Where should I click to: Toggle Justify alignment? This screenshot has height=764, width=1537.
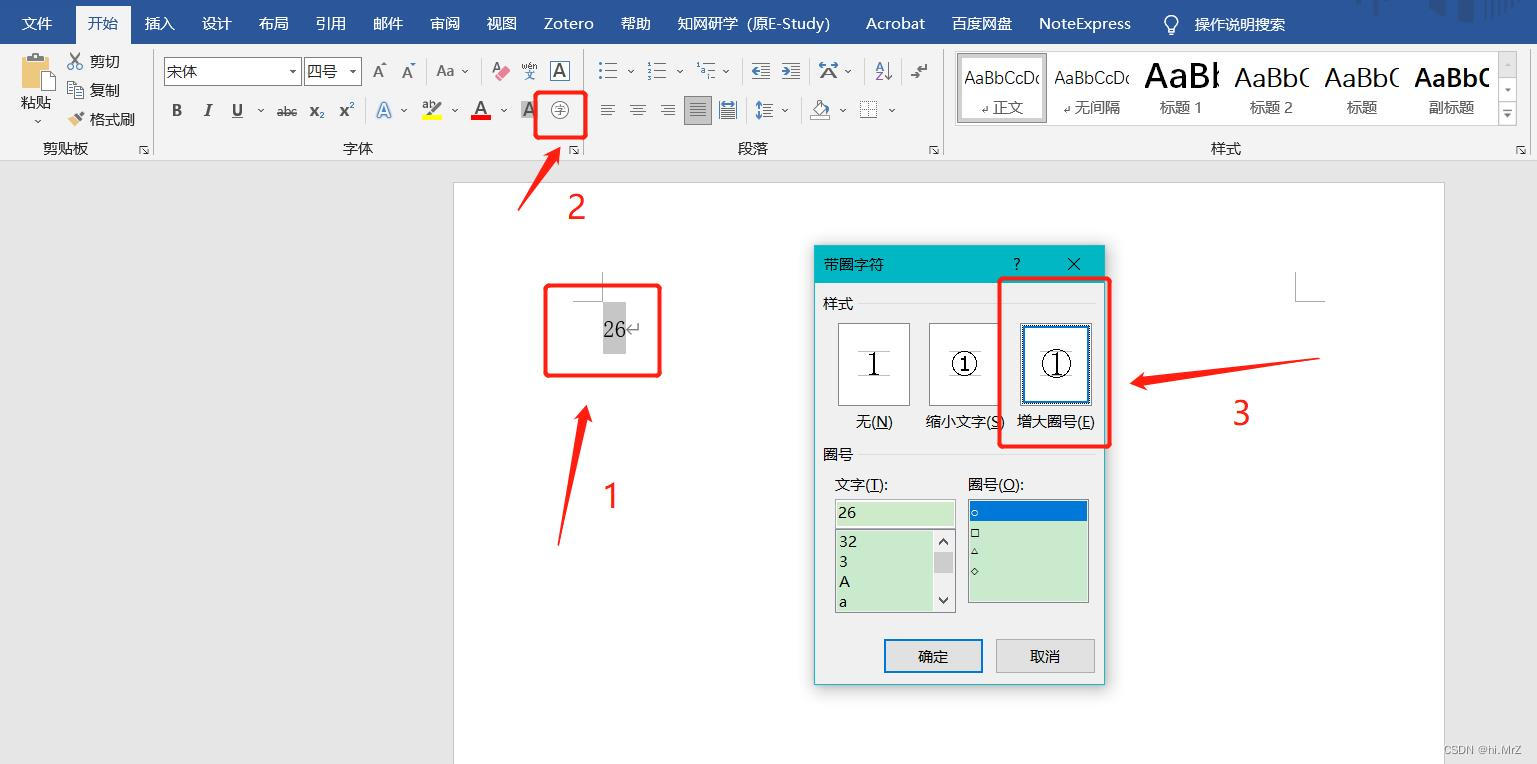[698, 110]
